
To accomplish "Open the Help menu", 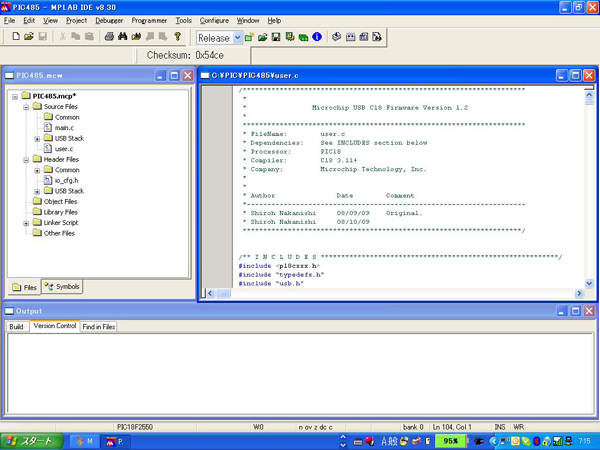I will click(274, 21).
